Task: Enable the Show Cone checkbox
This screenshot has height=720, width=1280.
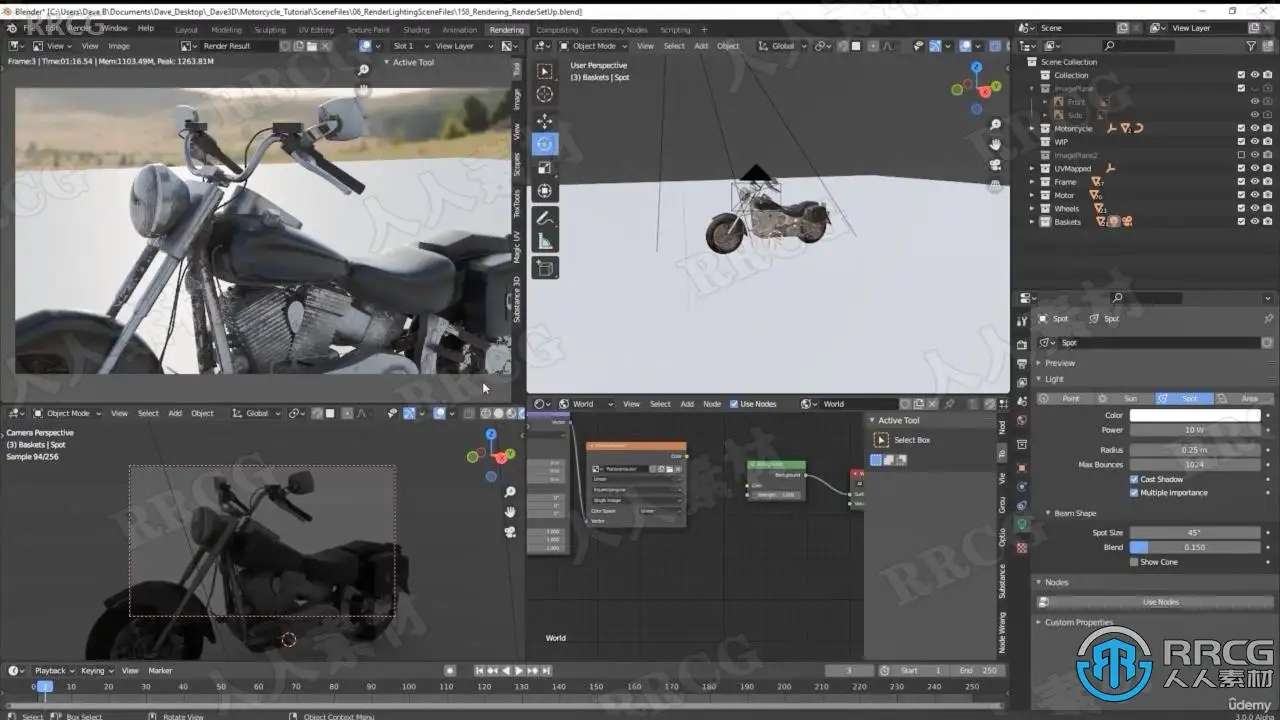Action: (x=1134, y=562)
